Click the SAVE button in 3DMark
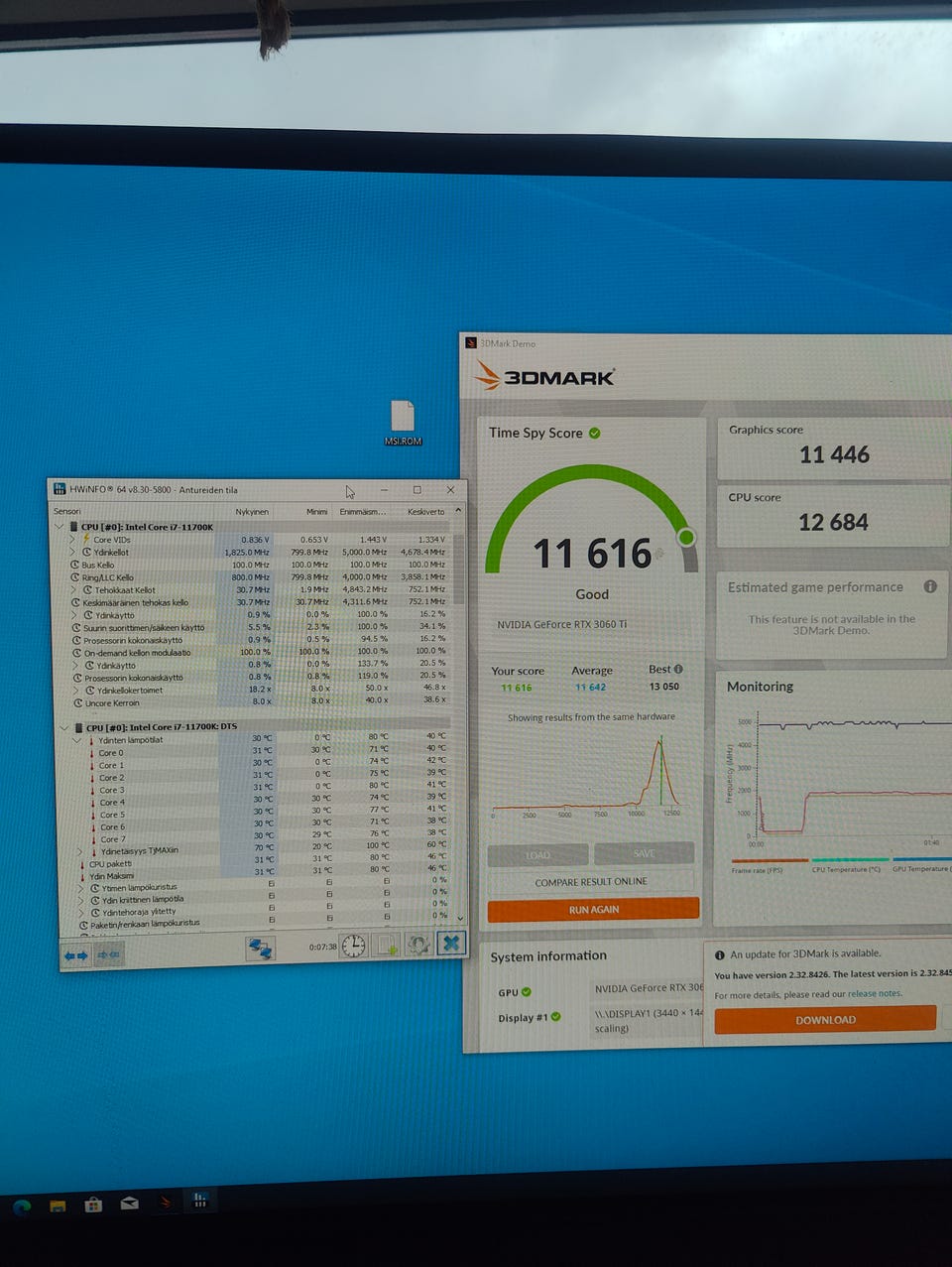Screen dimensions: 952x1267 click(x=645, y=853)
